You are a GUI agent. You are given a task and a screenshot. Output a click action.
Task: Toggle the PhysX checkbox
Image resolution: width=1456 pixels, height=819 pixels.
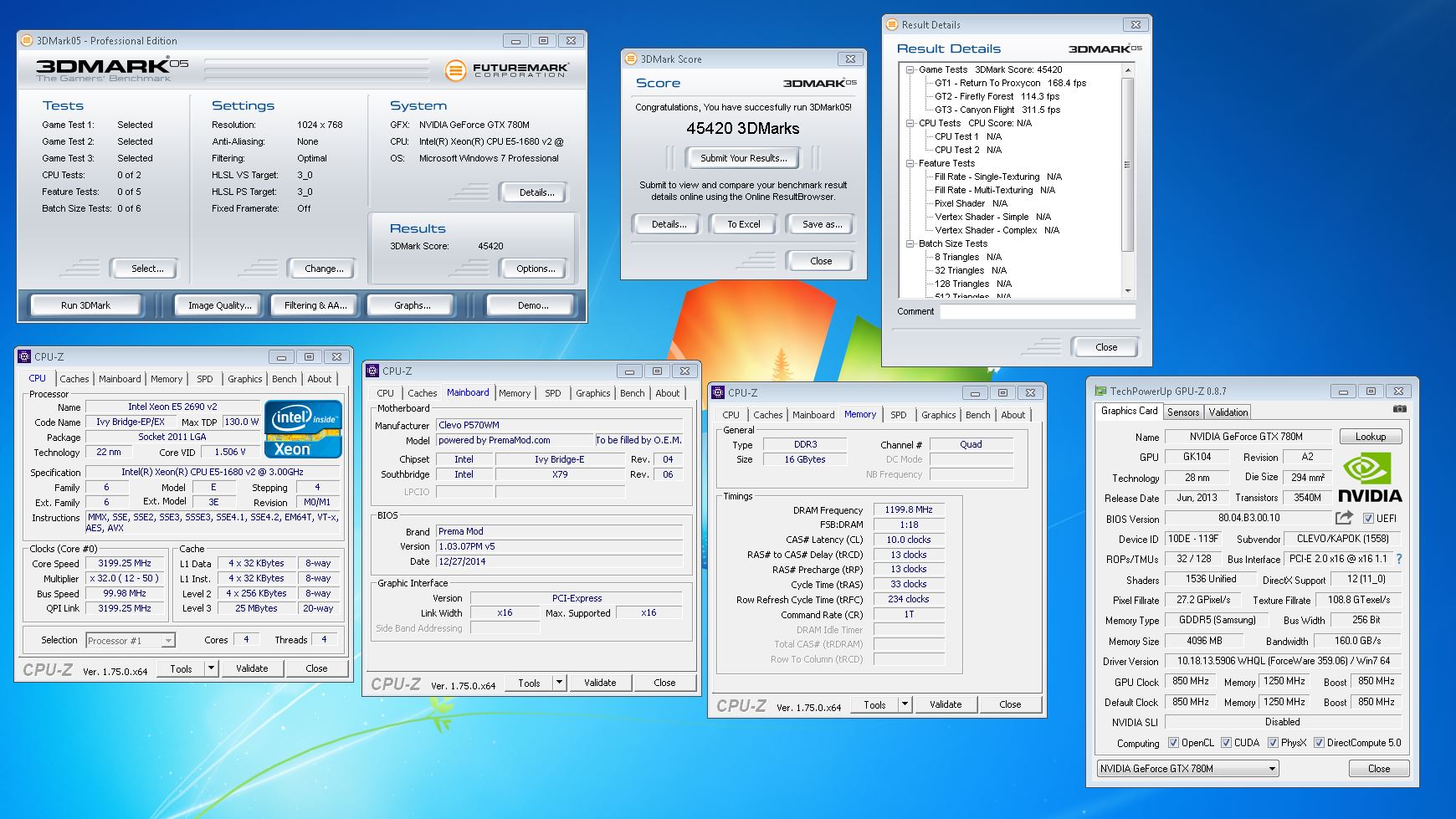pos(1273,743)
